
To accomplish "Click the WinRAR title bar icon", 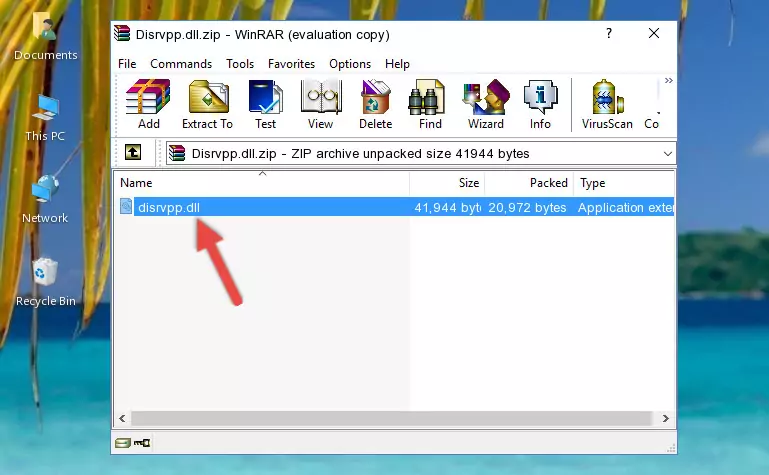I will click(x=122, y=34).
